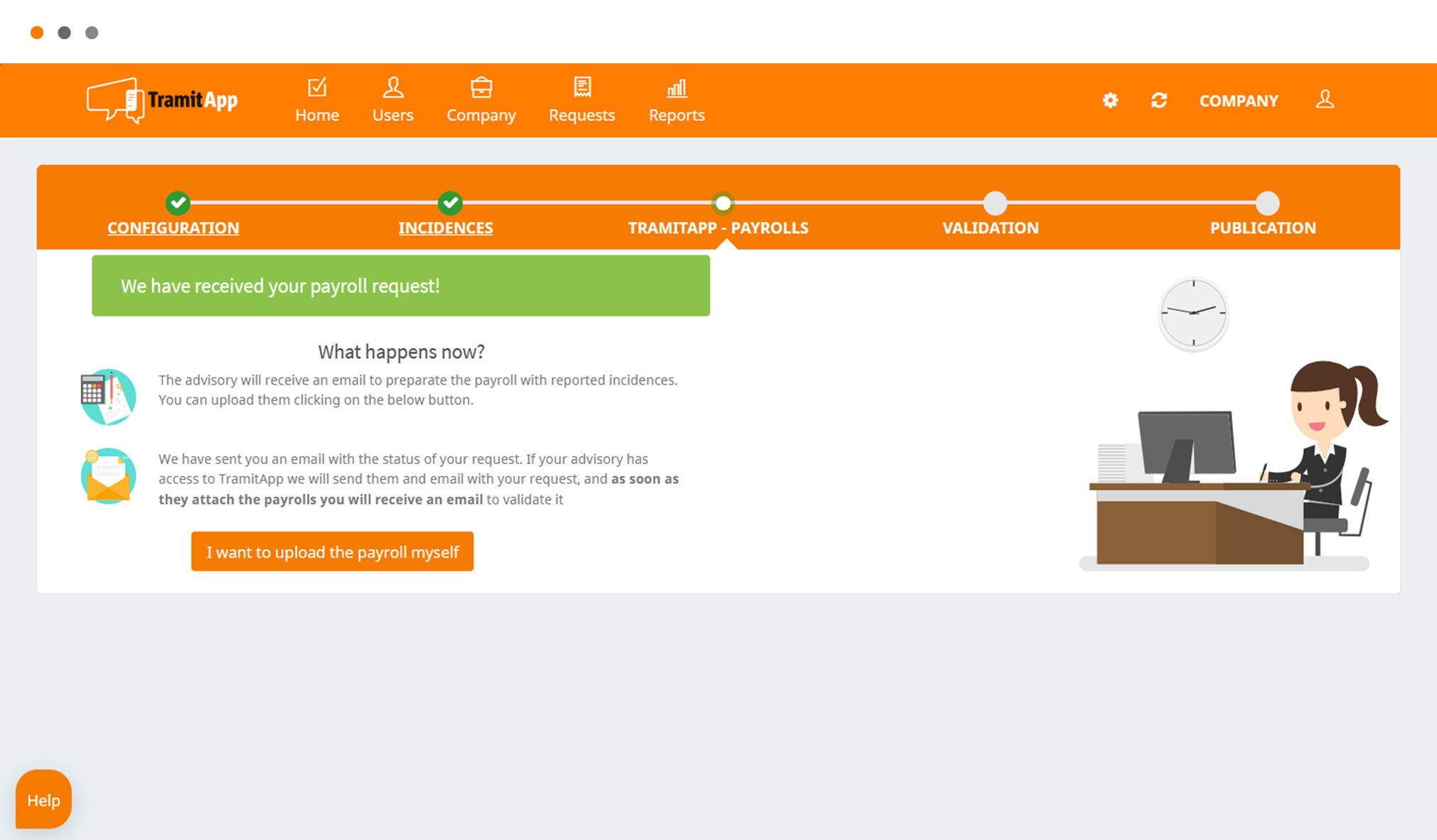Click the COMPANY label in header
The image size is (1437, 840).
pyautogui.click(x=1239, y=101)
